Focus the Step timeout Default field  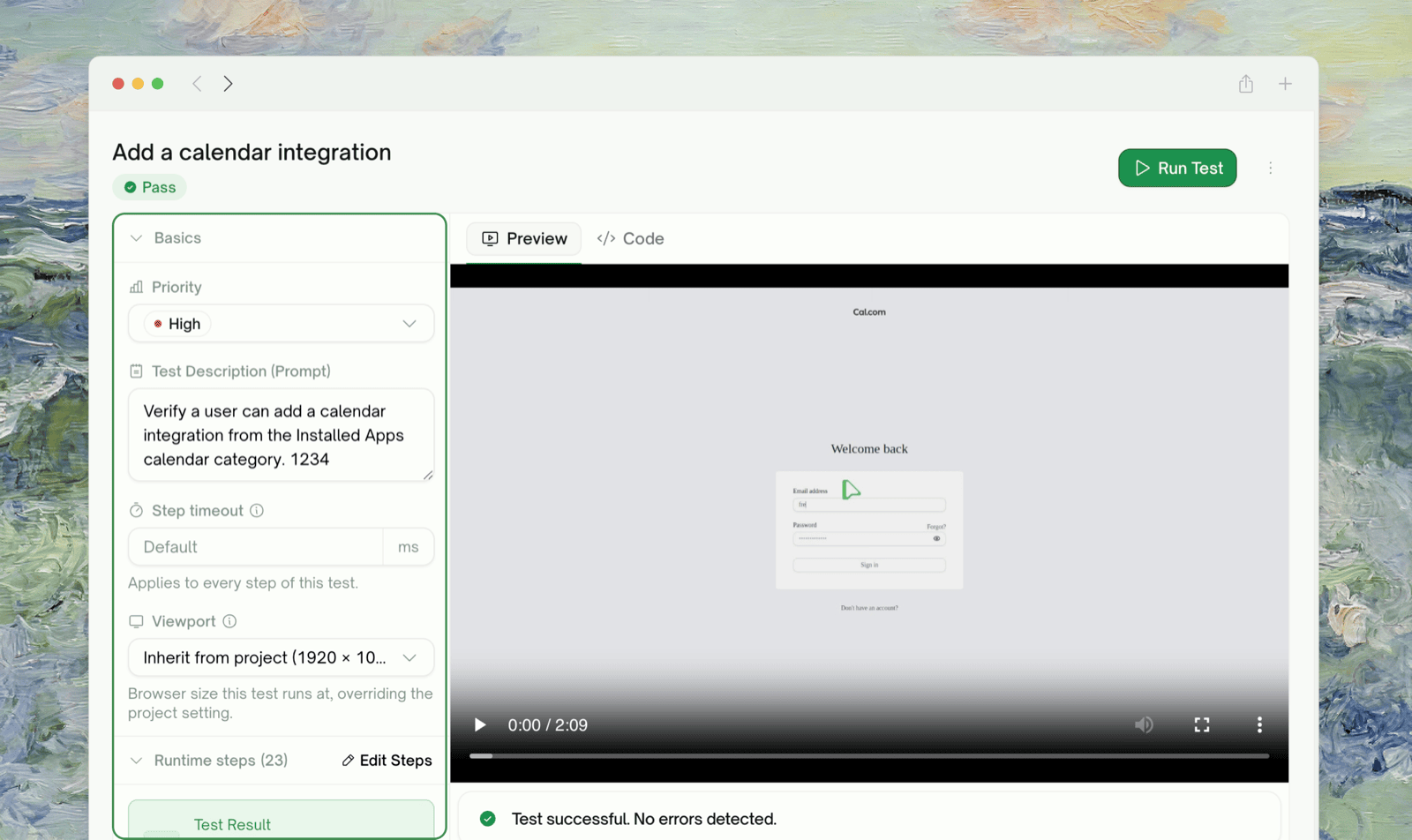point(256,547)
